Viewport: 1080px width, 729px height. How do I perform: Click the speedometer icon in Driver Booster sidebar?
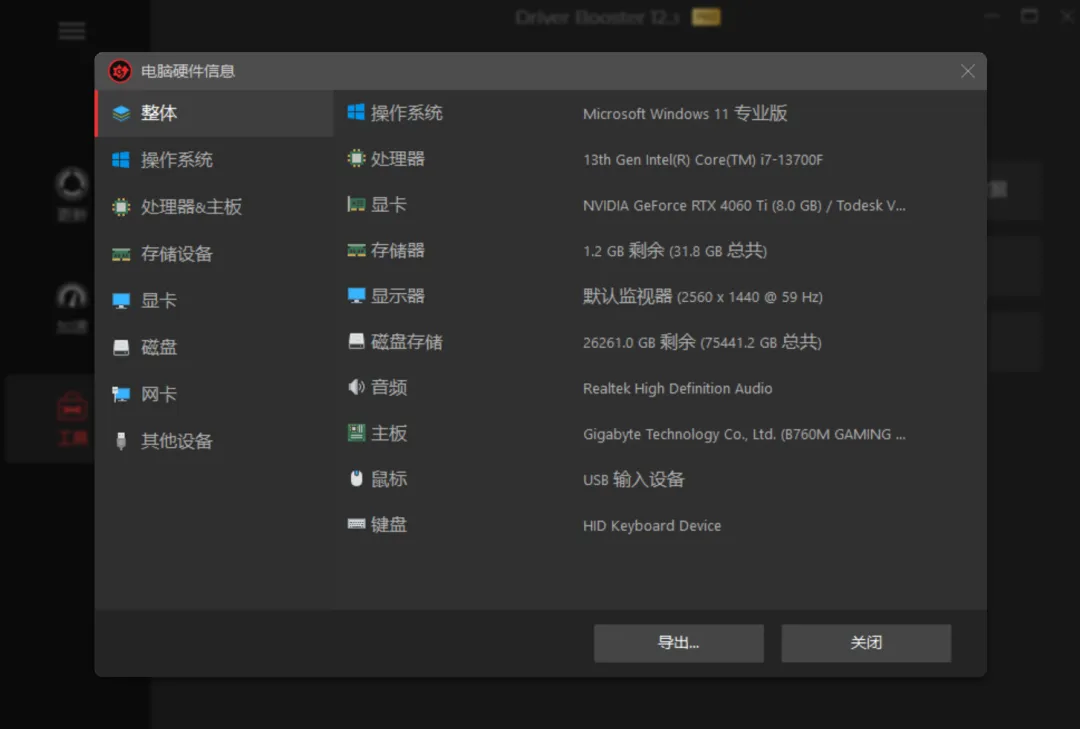72,298
